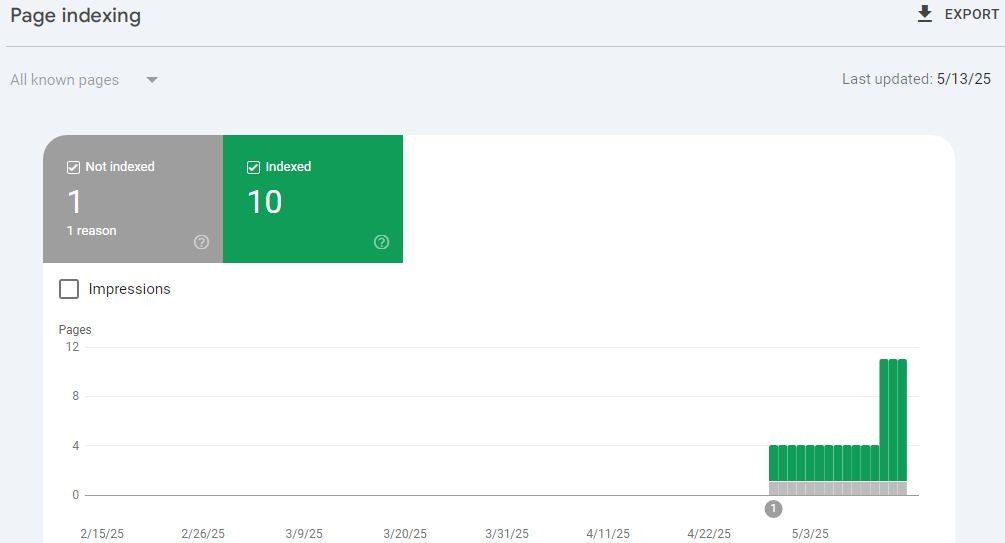Viewport: 1005px width, 543px height.
Task: Click the first green bar at 4 pages
Action: coord(773,463)
